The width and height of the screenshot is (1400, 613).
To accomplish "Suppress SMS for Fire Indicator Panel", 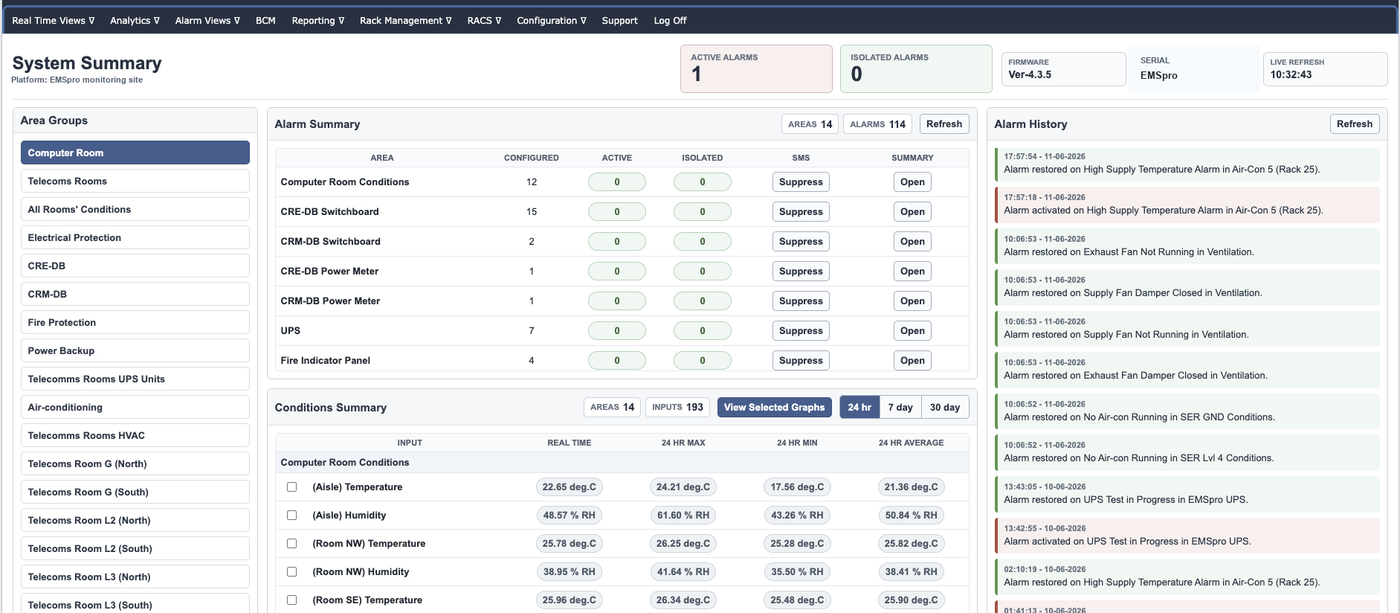I will 801,360.
